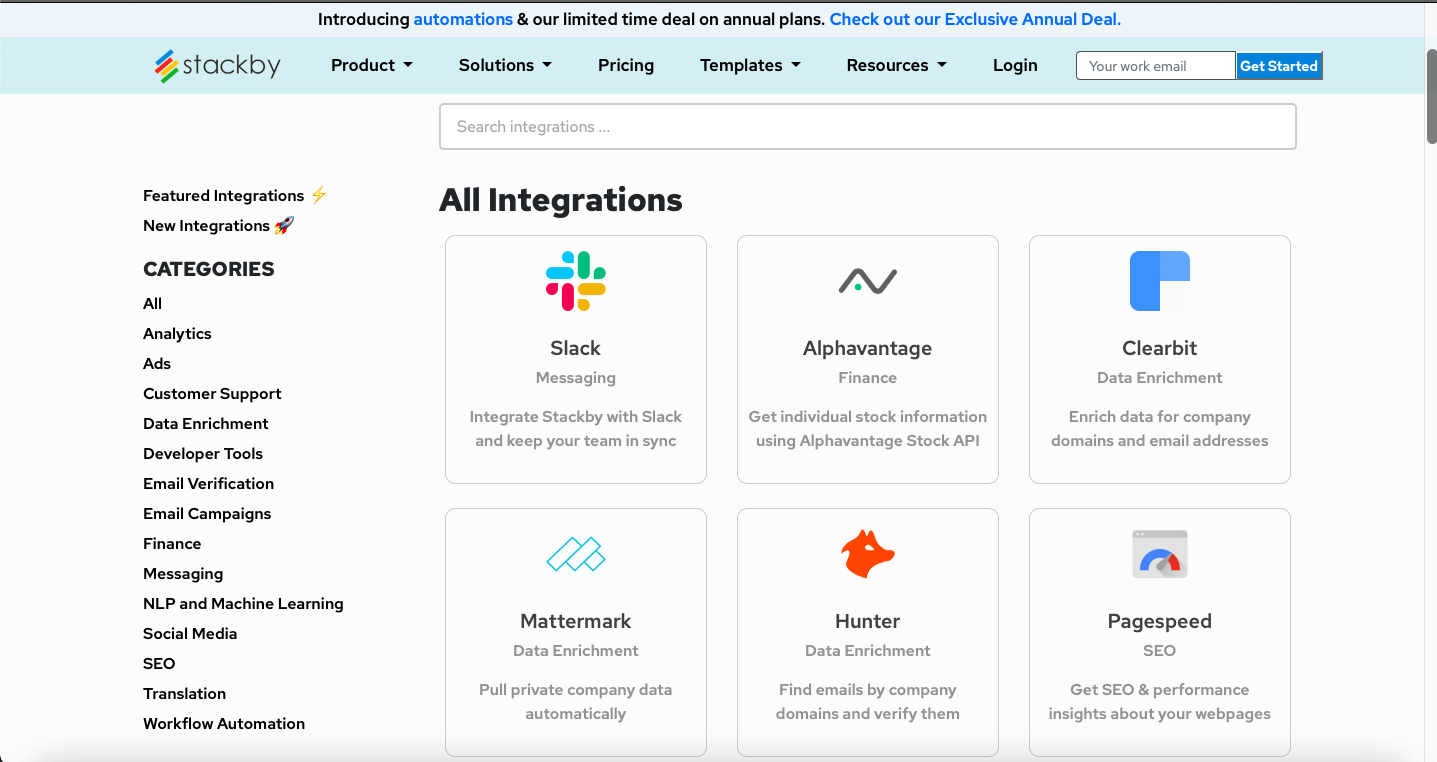This screenshot has height=762, width=1437.
Task: Focus the work email input field
Action: point(1156,66)
